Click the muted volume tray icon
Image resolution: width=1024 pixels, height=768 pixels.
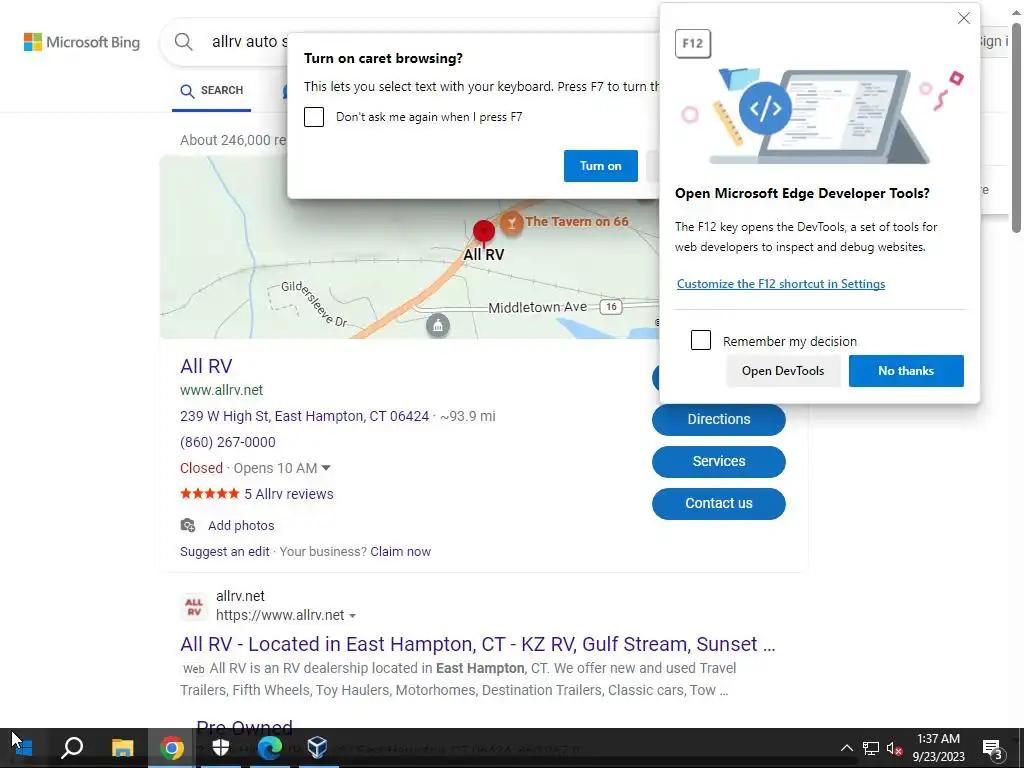pos(895,748)
